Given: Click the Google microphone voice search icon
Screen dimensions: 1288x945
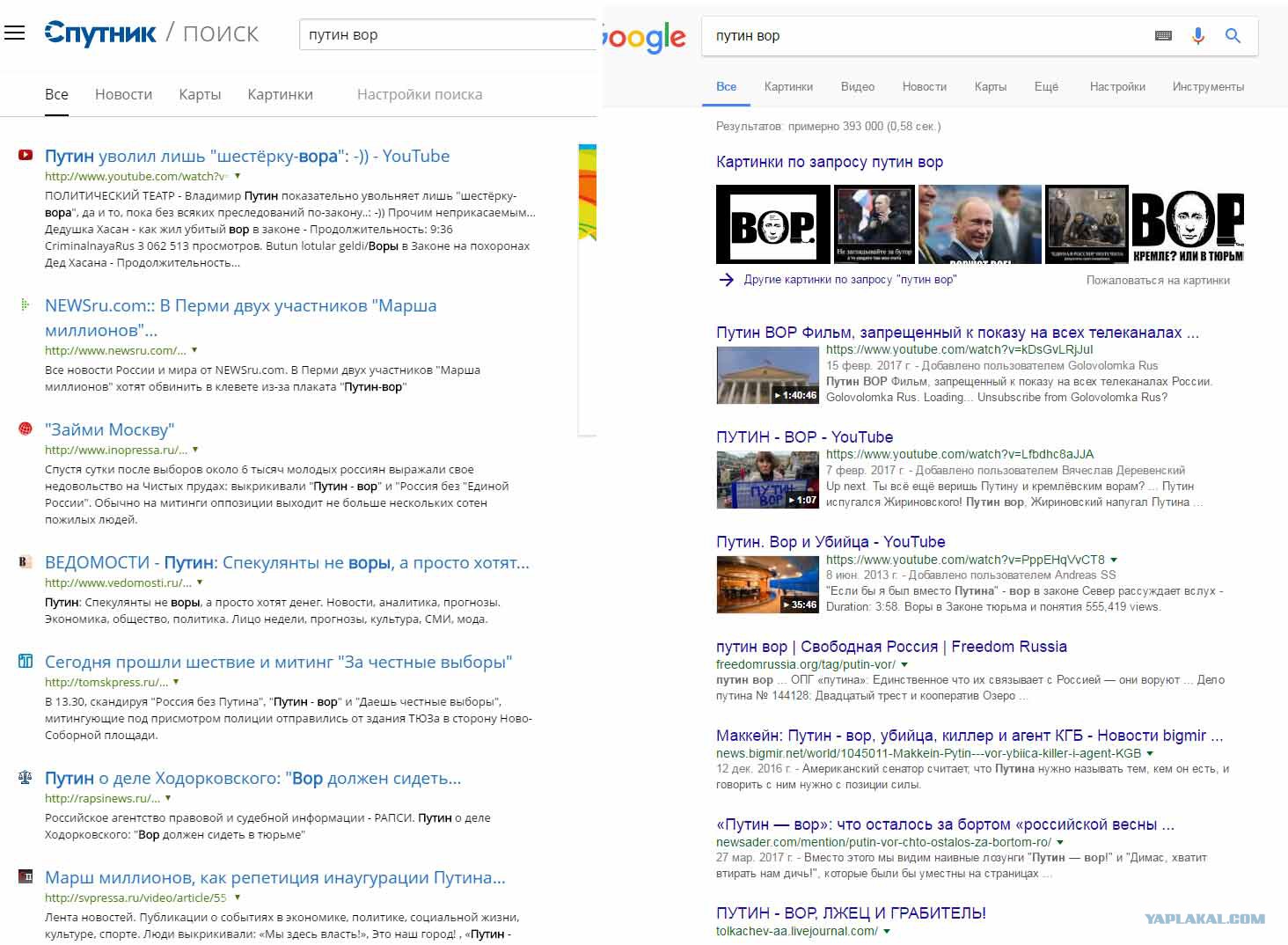Looking at the screenshot, I should point(1197,36).
